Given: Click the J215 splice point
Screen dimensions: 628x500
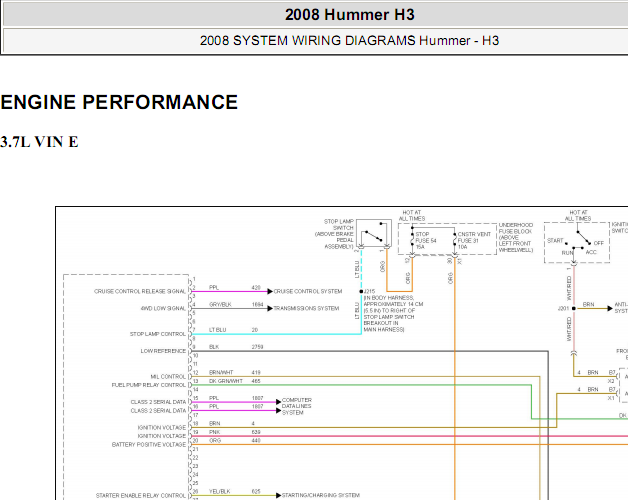Looking at the screenshot, I should [361, 291].
